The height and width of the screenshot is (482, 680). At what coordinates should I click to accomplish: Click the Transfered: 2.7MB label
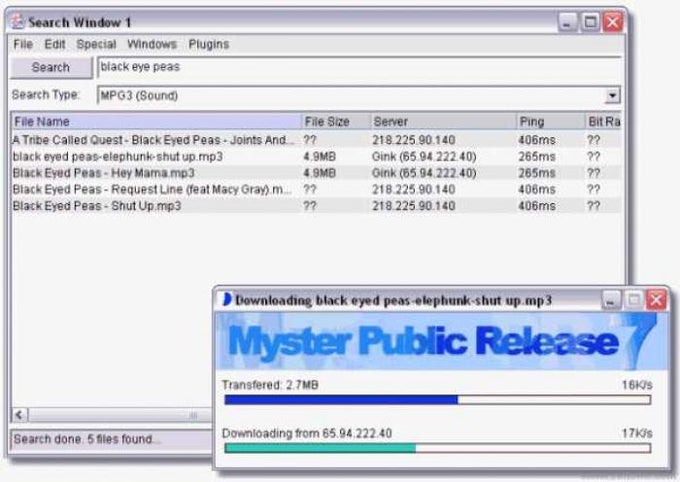pyautogui.click(x=270, y=385)
